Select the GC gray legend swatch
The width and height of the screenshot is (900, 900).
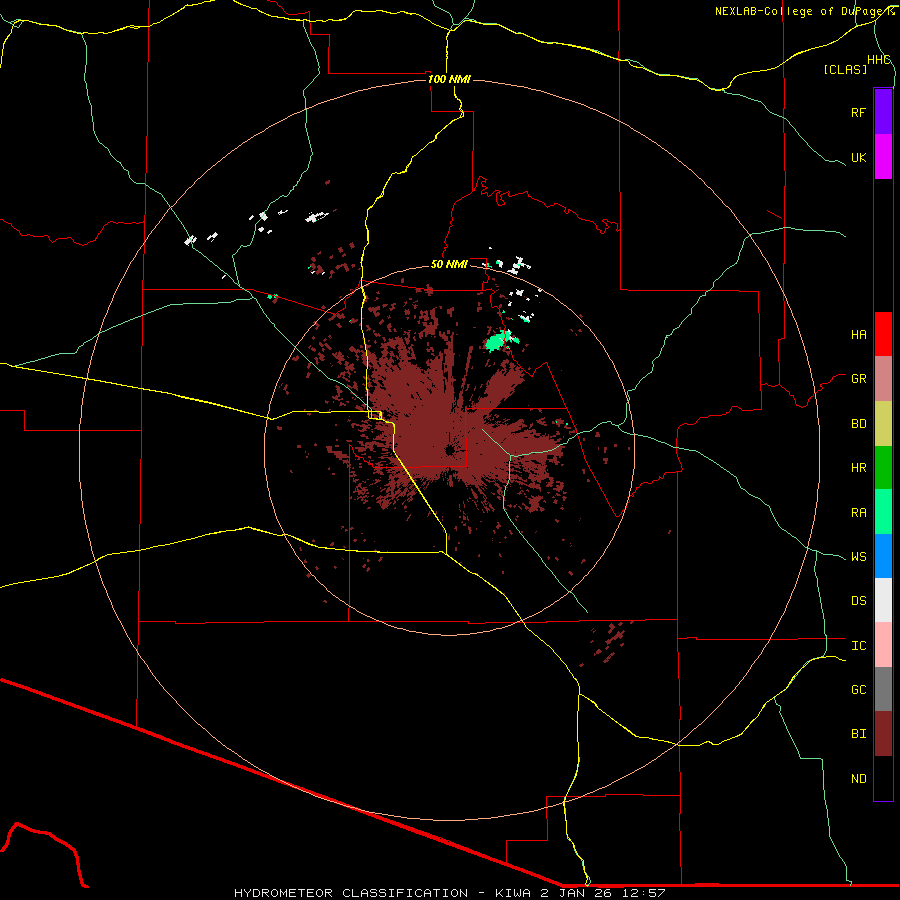pos(883,689)
